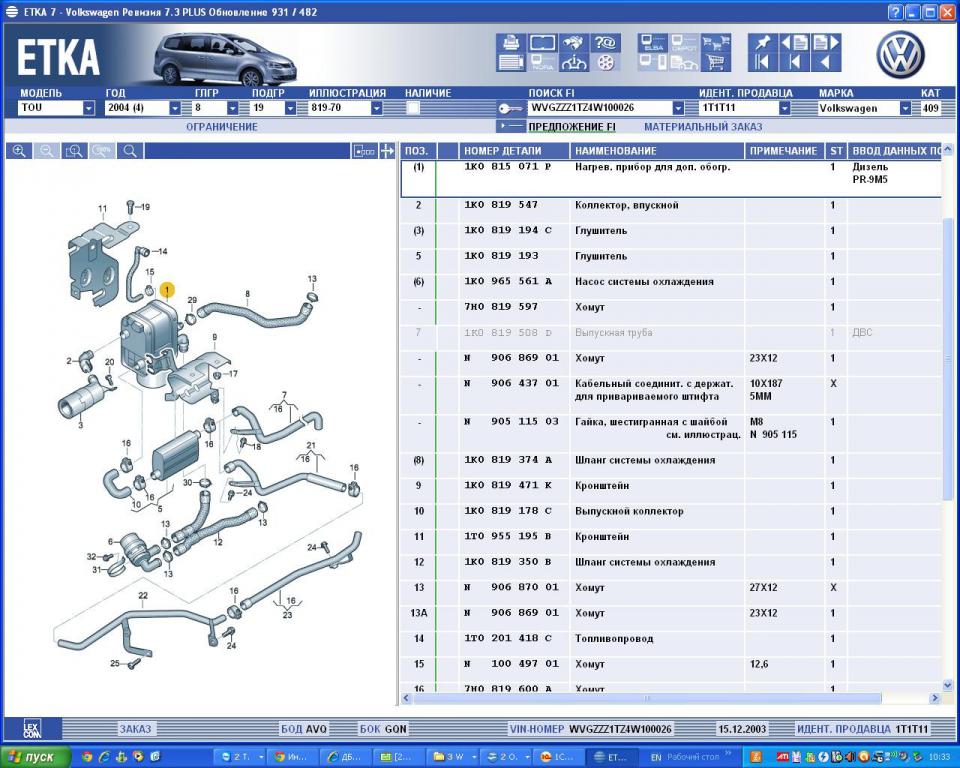Image resolution: width=960 pixels, height=768 pixels.
Task: Click the КАТ field showing 409
Action: pos(931,108)
